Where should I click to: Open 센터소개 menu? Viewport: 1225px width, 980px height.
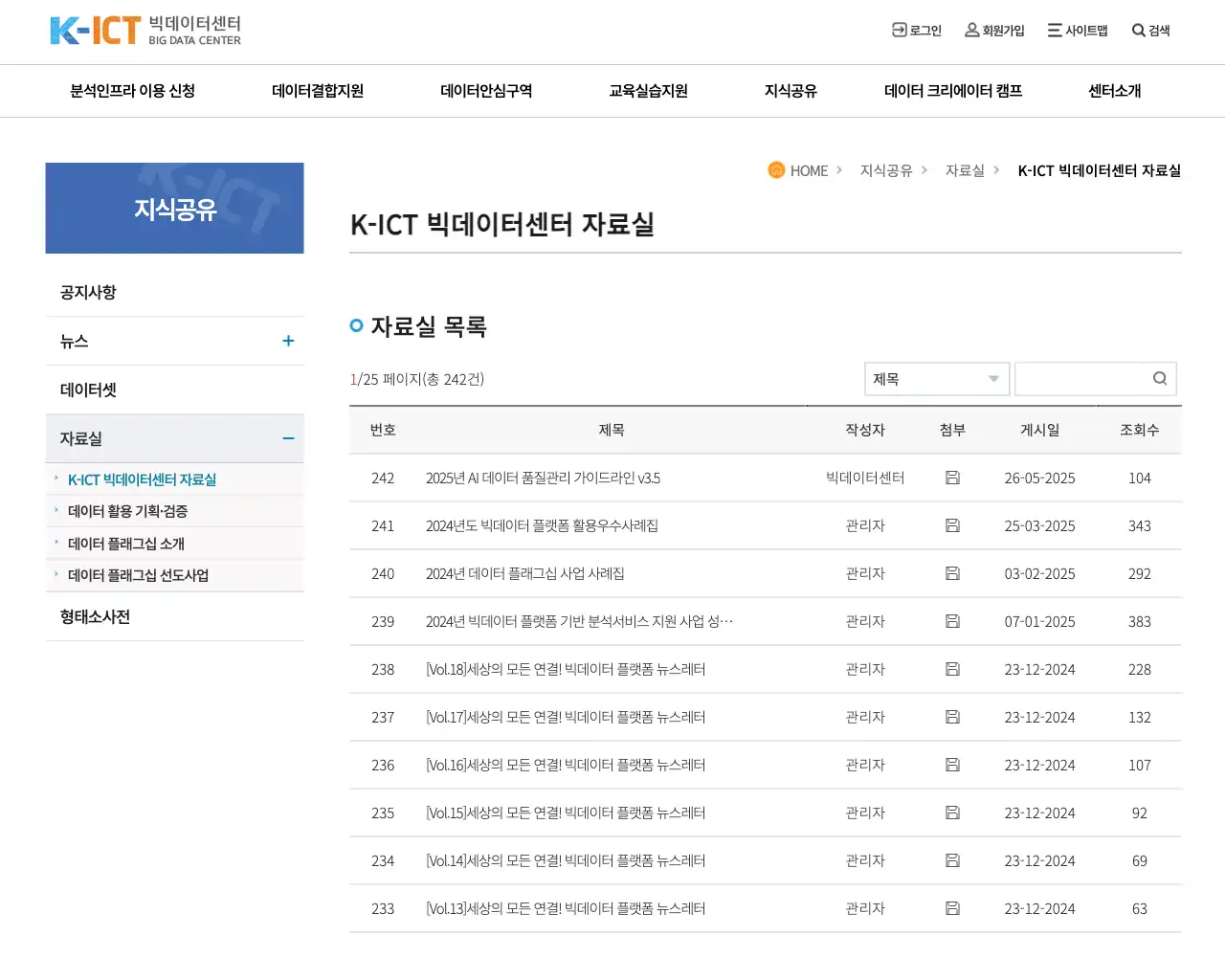tap(1115, 91)
